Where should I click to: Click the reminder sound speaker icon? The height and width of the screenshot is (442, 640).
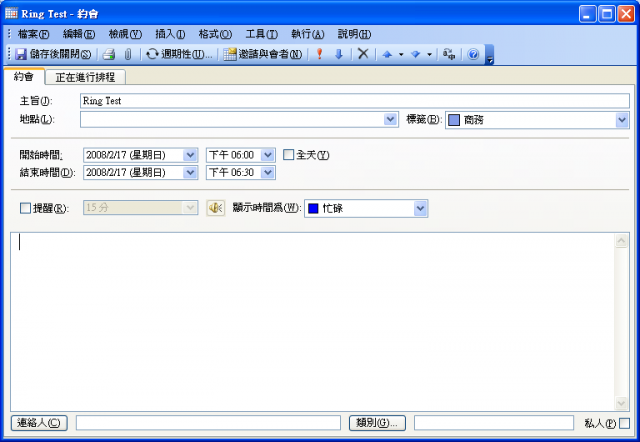pos(216,208)
